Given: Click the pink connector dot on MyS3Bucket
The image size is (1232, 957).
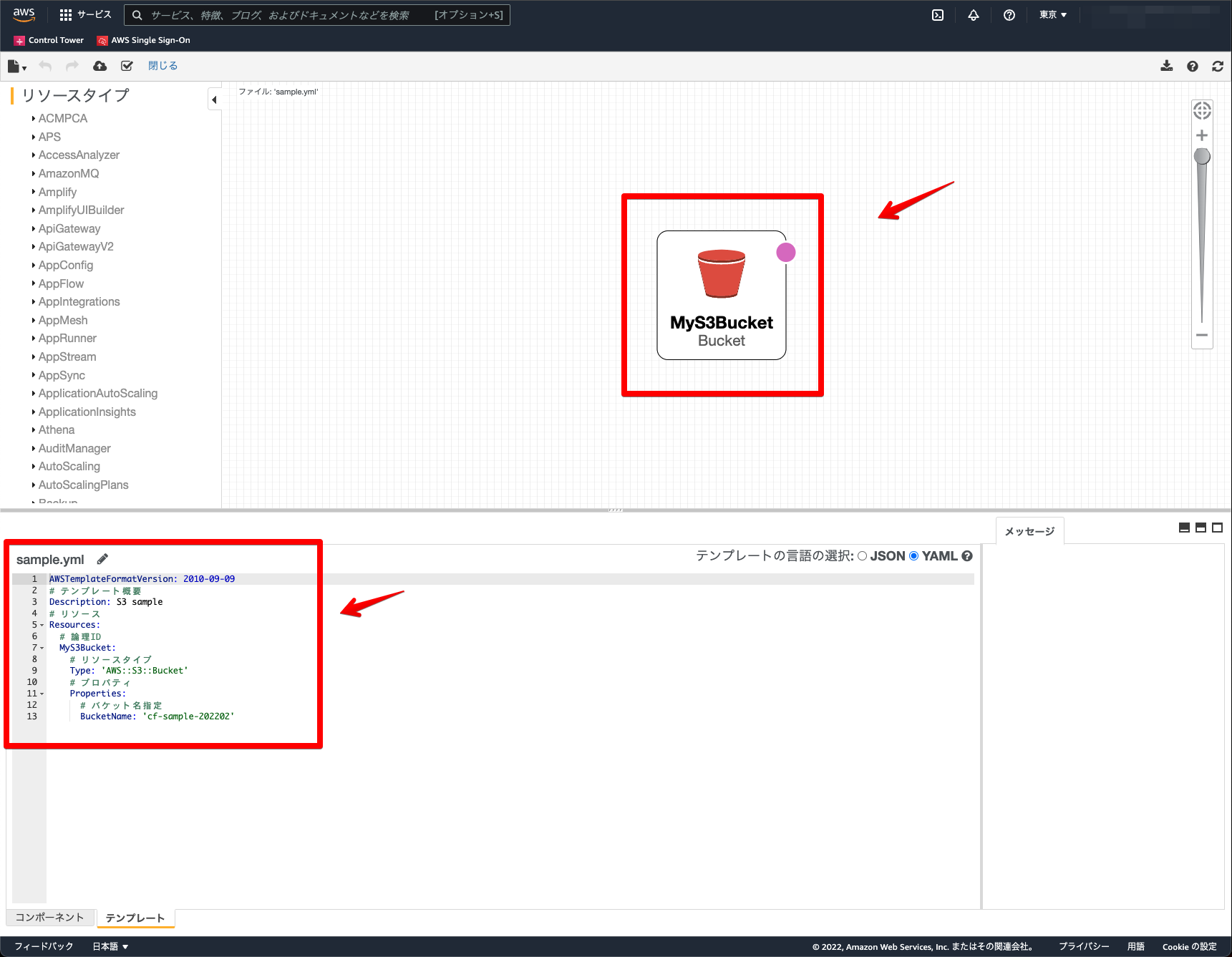Looking at the screenshot, I should [786, 252].
